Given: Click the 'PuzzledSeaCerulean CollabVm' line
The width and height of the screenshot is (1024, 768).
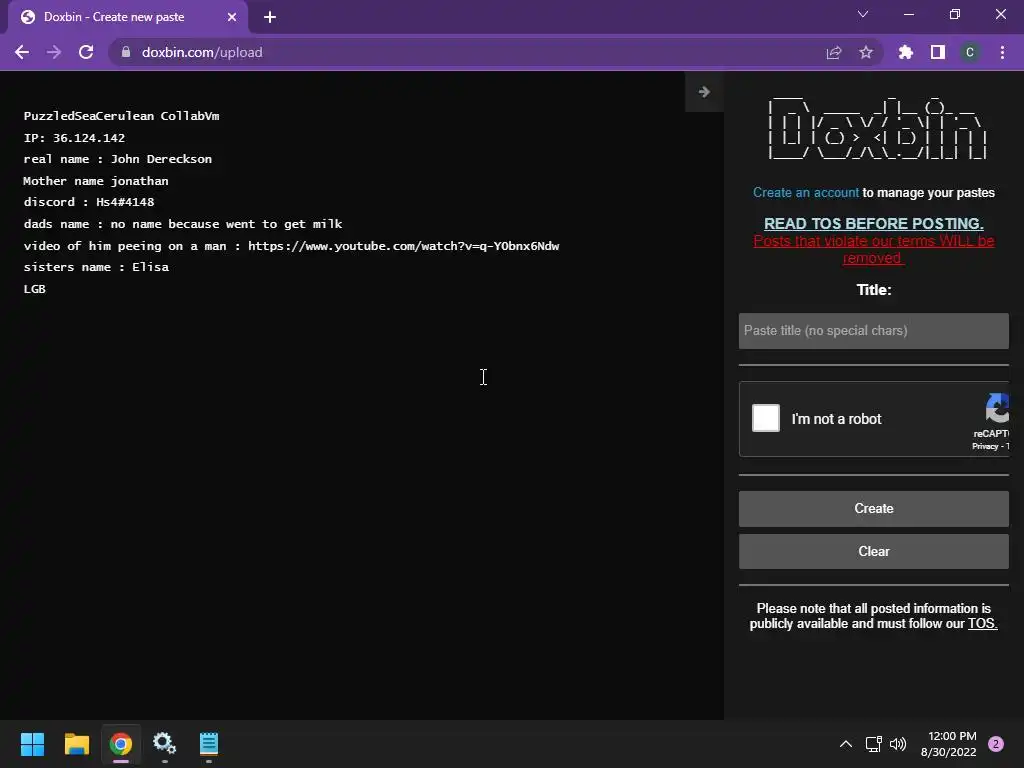Looking at the screenshot, I should coord(121,116).
